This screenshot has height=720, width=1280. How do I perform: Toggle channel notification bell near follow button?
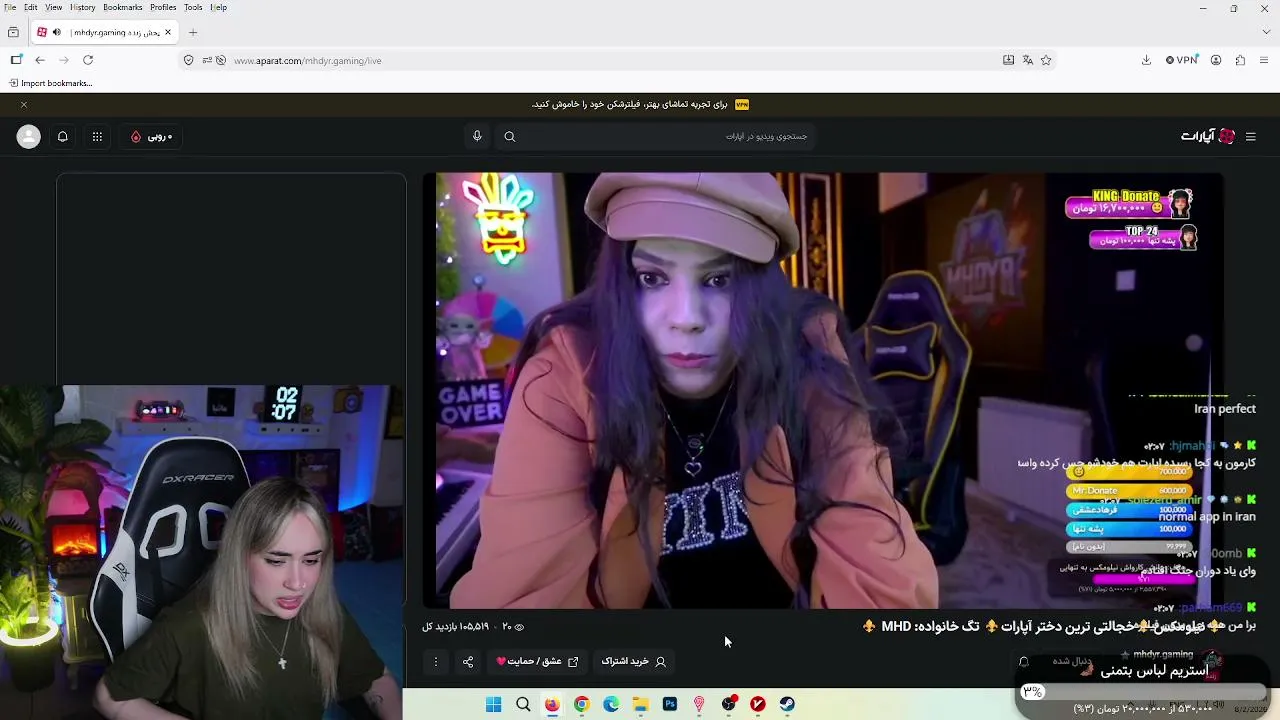pos(1023,661)
